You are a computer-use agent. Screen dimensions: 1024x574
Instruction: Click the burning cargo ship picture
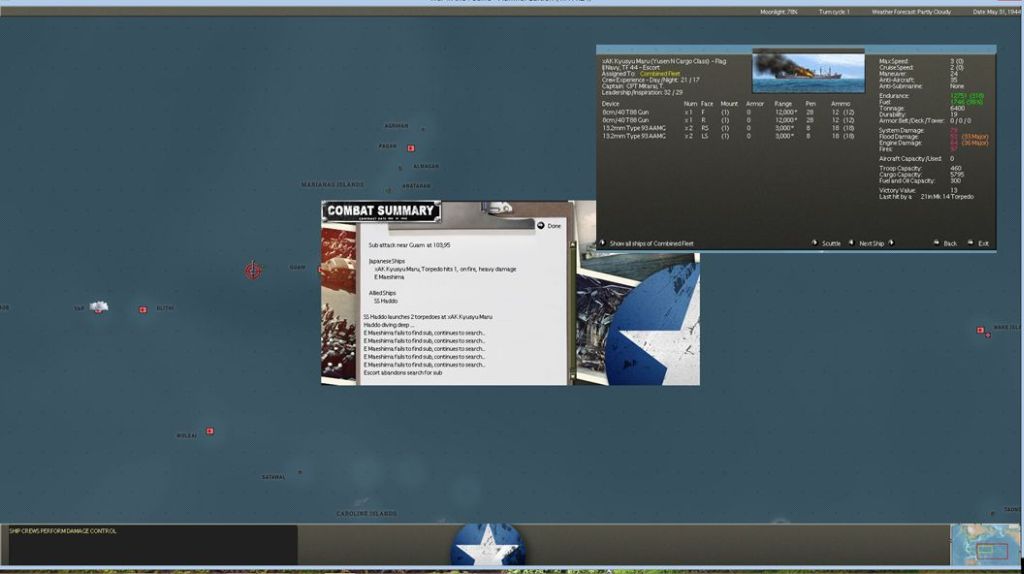point(808,72)
